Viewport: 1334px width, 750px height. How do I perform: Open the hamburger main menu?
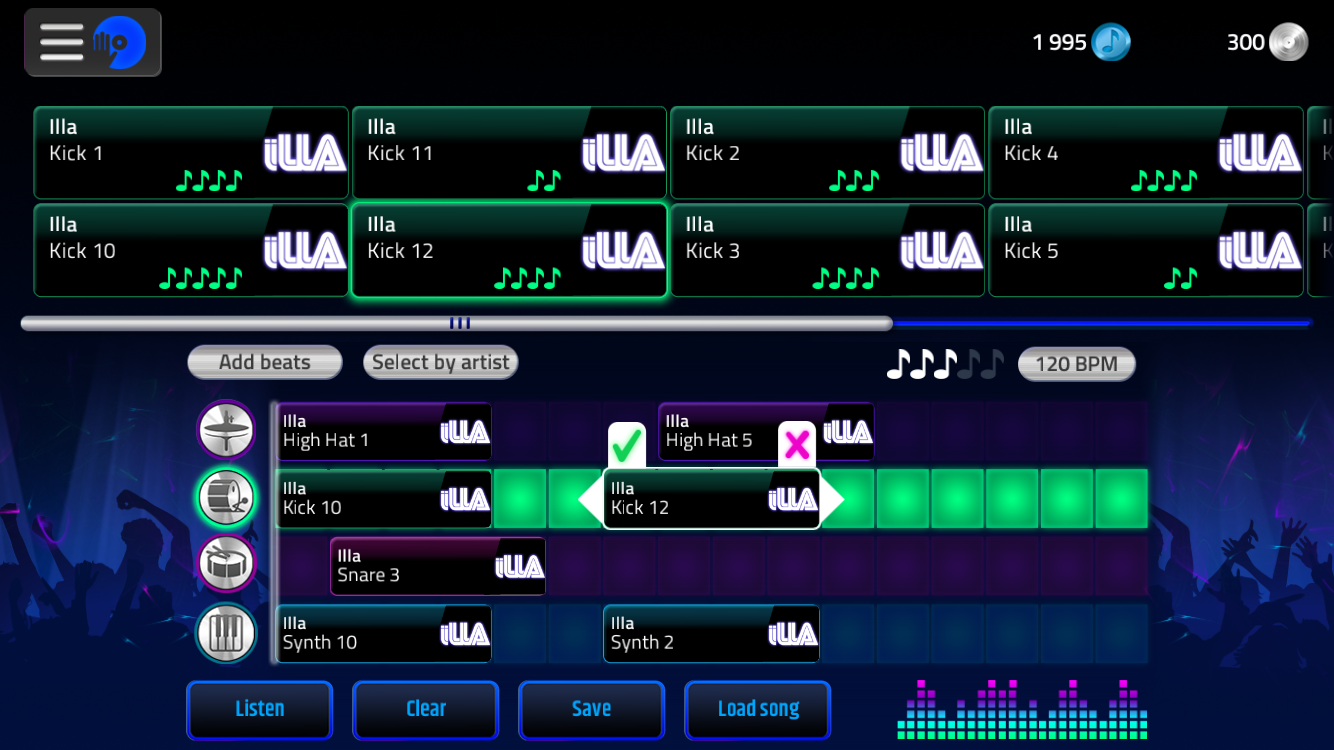coord(92,42)
